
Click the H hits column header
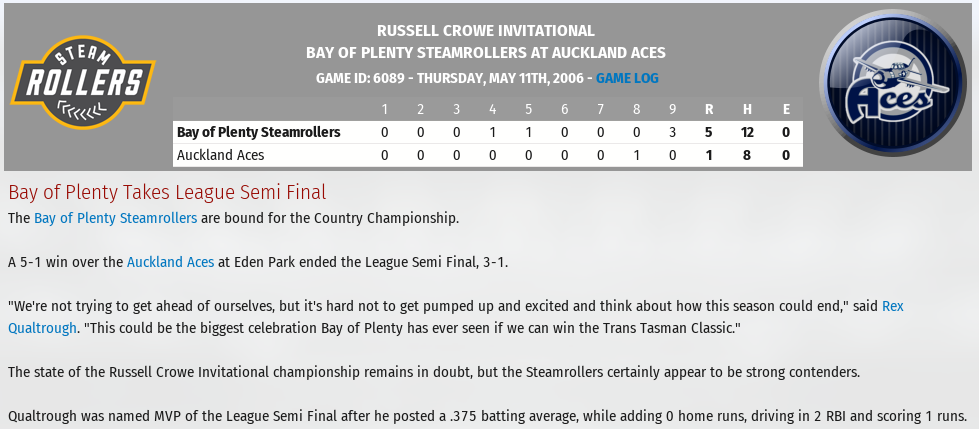(x=747, y=110)
